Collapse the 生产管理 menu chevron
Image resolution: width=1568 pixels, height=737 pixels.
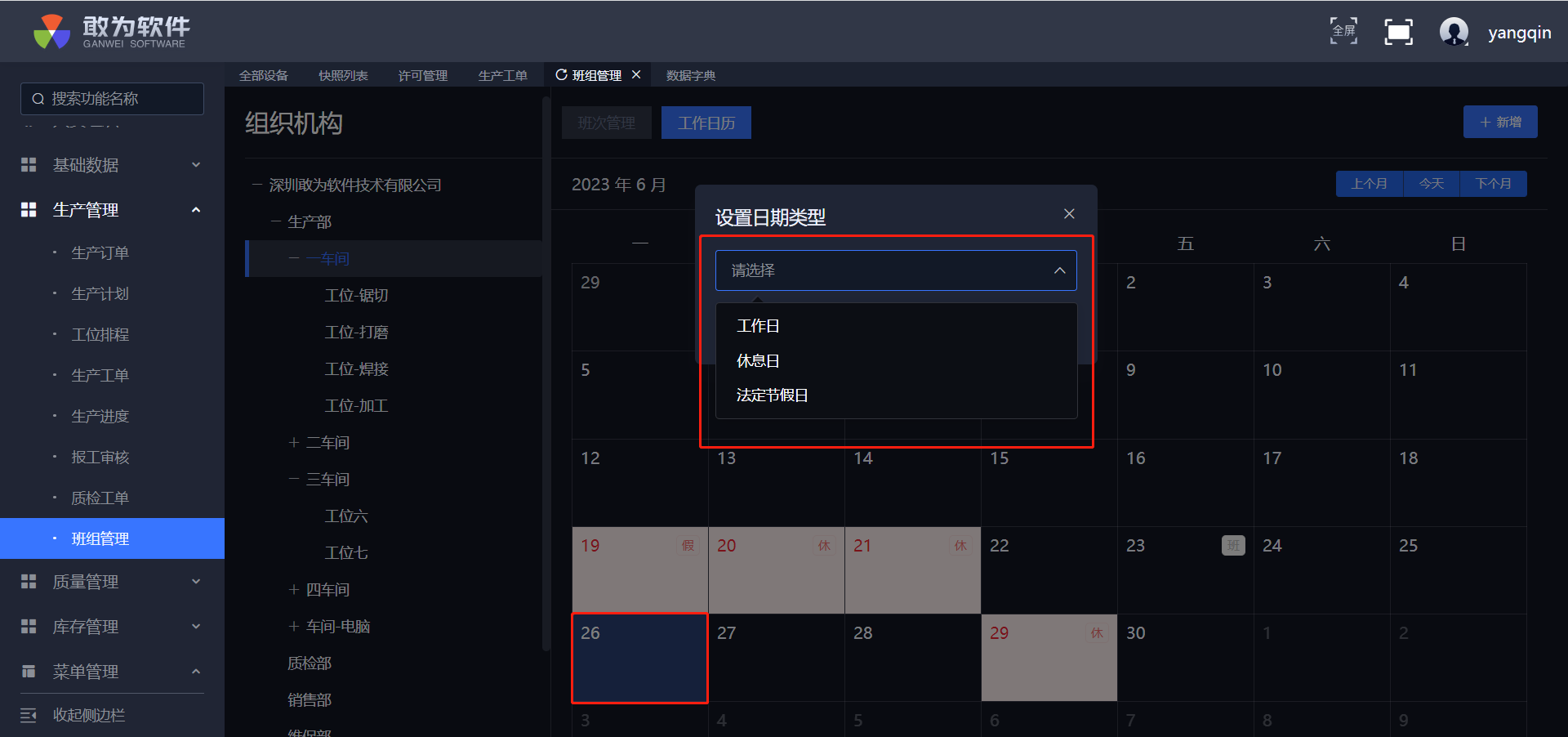(x=196, y=210)
